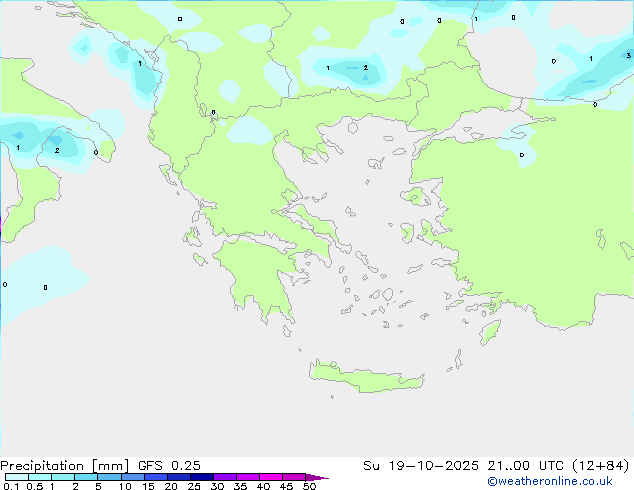Click the legend label '30'
The height and width of the screenshot is (490, 634).
[x=217, y=486]
